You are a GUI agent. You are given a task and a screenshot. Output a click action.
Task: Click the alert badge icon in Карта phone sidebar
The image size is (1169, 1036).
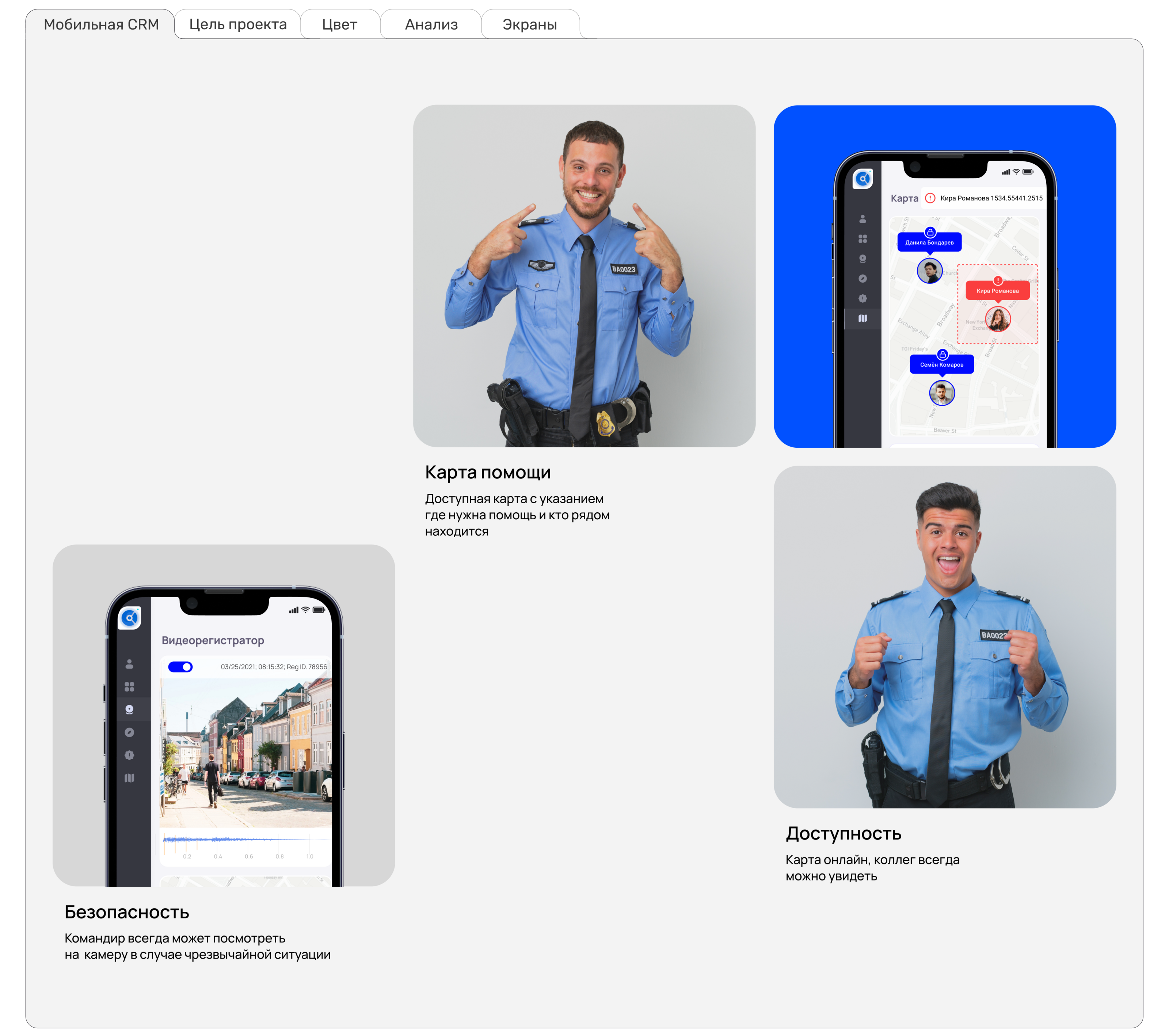[863, 298]
